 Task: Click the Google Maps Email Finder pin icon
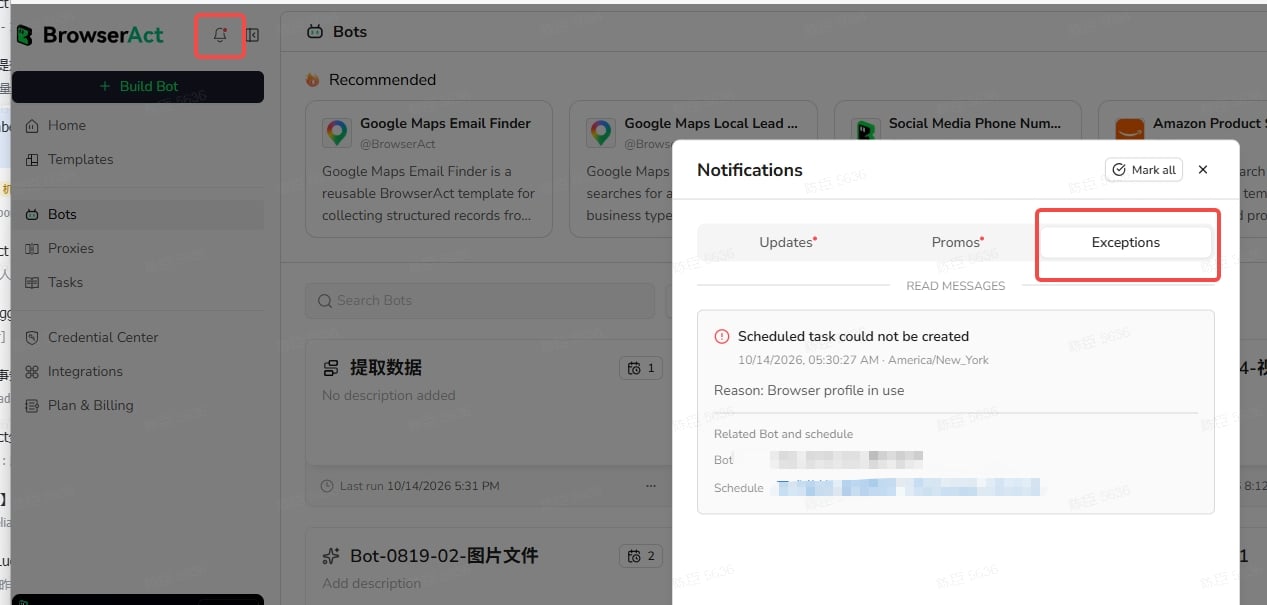(336, 133)
